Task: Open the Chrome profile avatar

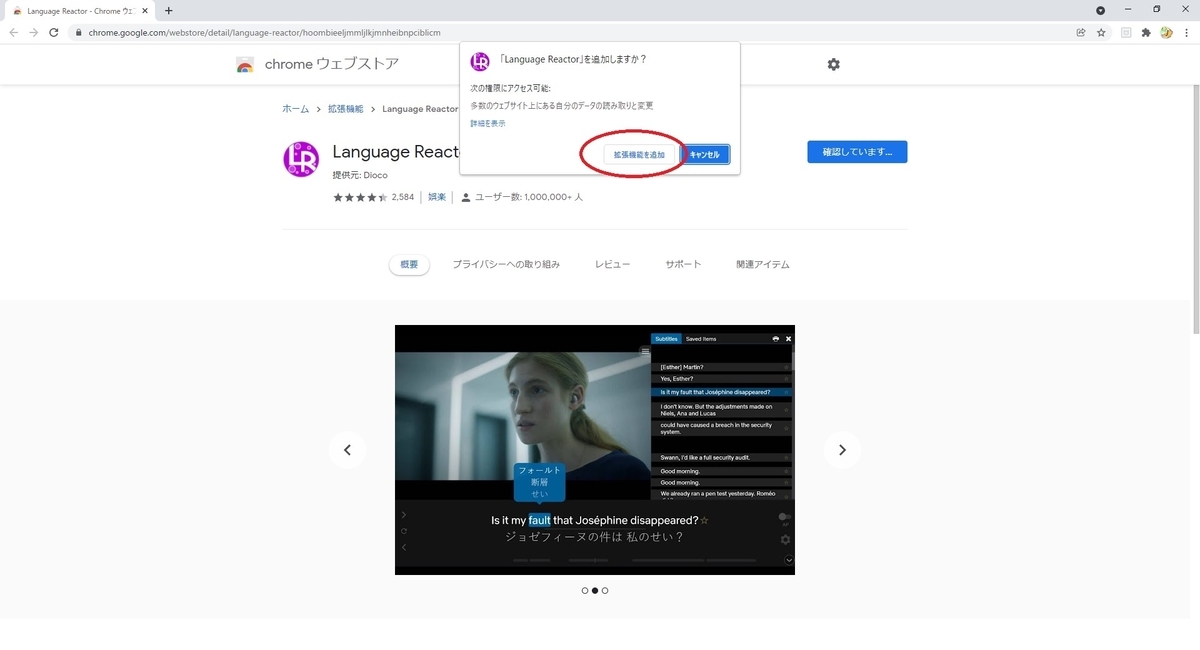Action: tap(1166, 32)
